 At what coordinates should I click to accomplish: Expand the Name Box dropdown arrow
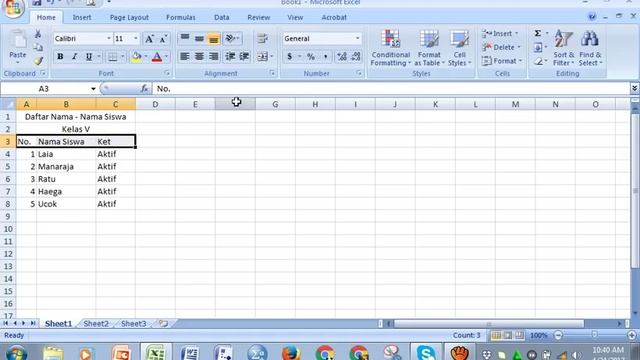[93, 89]
